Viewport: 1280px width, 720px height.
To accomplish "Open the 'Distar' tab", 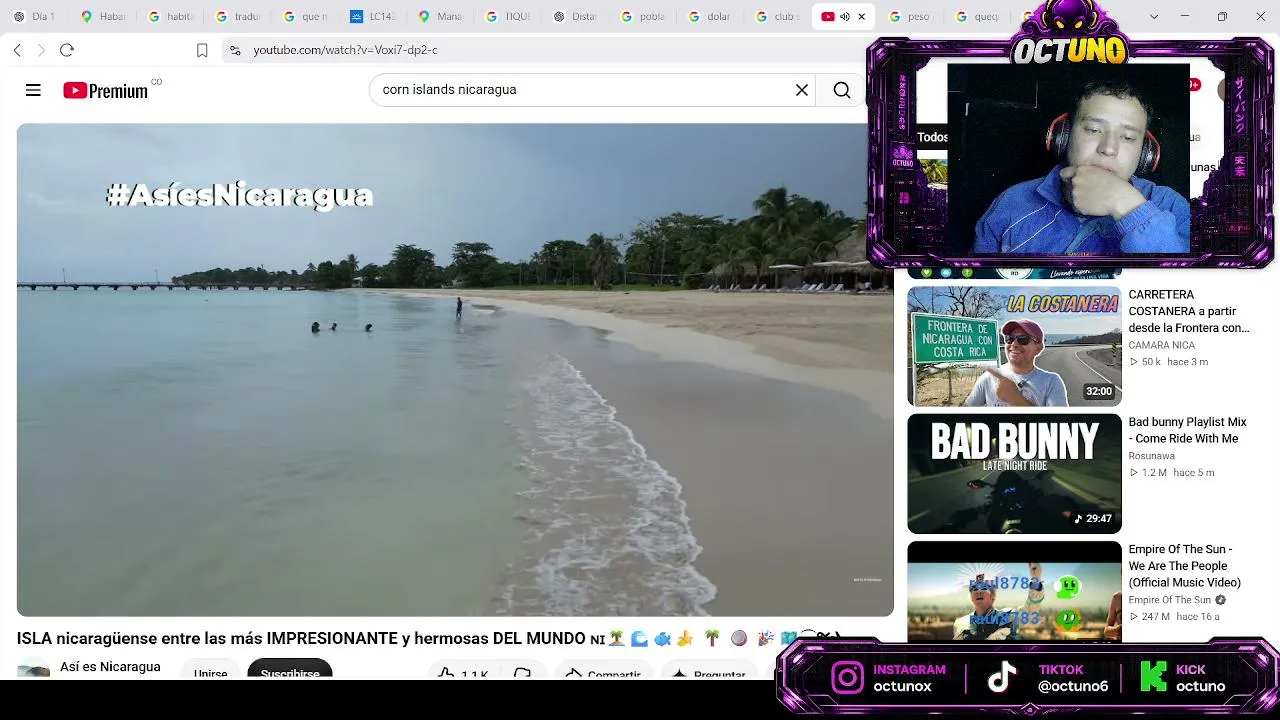I will pos(575,17).
